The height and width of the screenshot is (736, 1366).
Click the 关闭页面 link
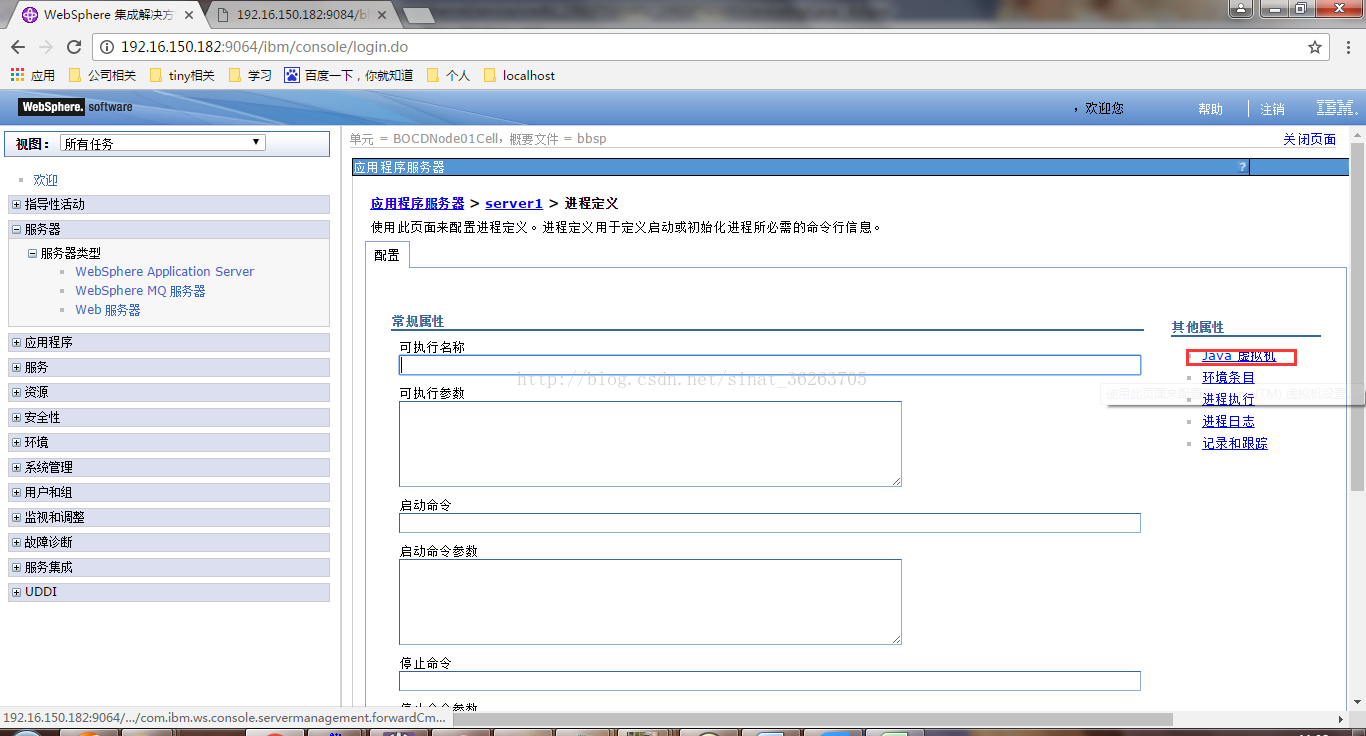click(1310, 139)
